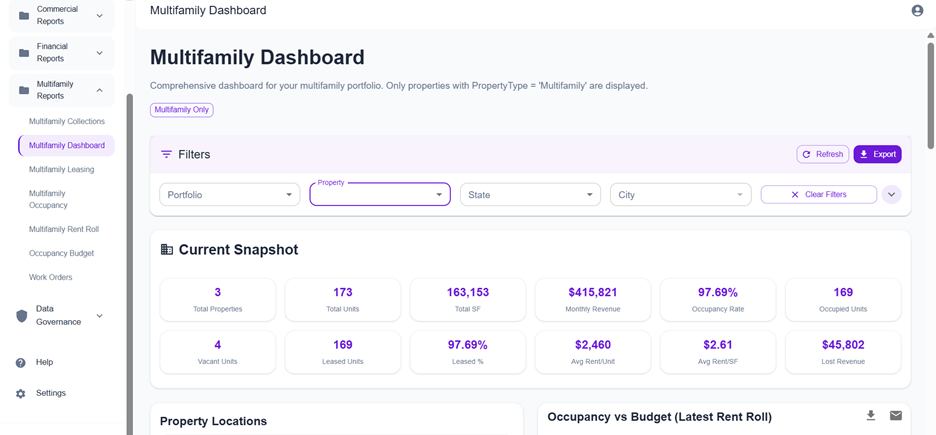Open the Portfolio dropdown

pyautogui.click(x=230, y=195)
